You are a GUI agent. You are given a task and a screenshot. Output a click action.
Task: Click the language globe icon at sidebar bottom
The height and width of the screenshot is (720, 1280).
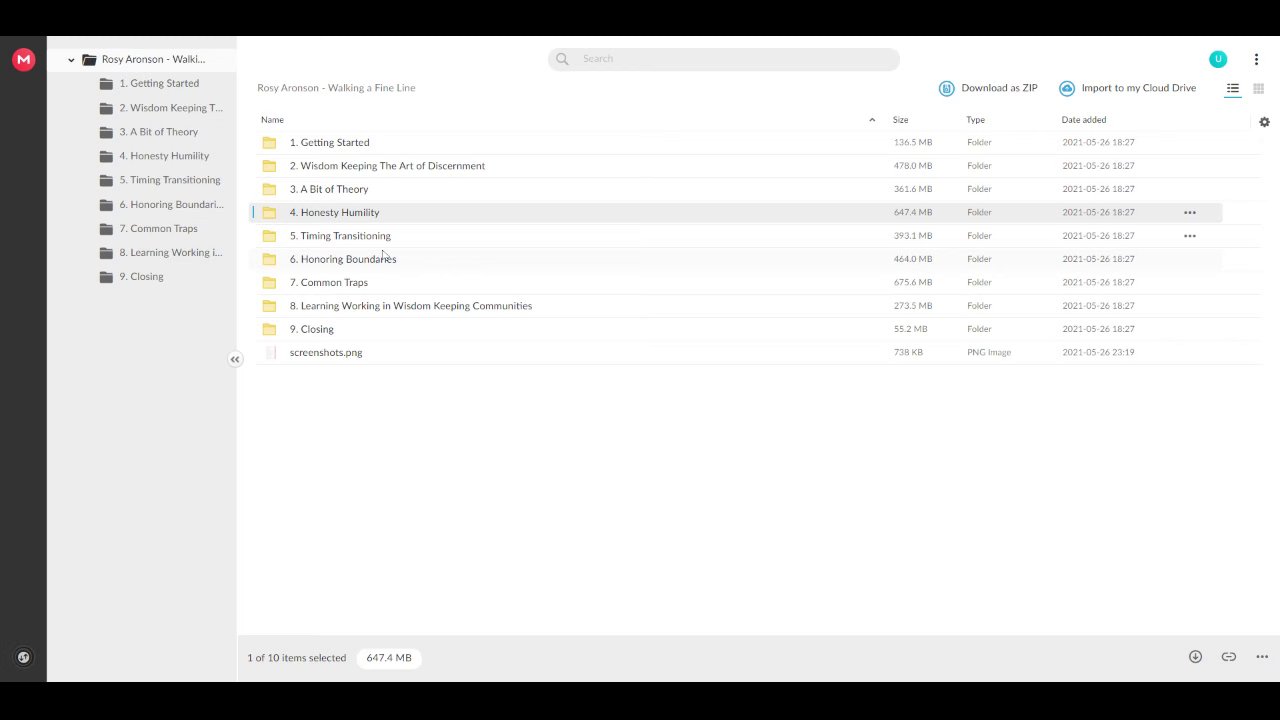pos(24,657)
